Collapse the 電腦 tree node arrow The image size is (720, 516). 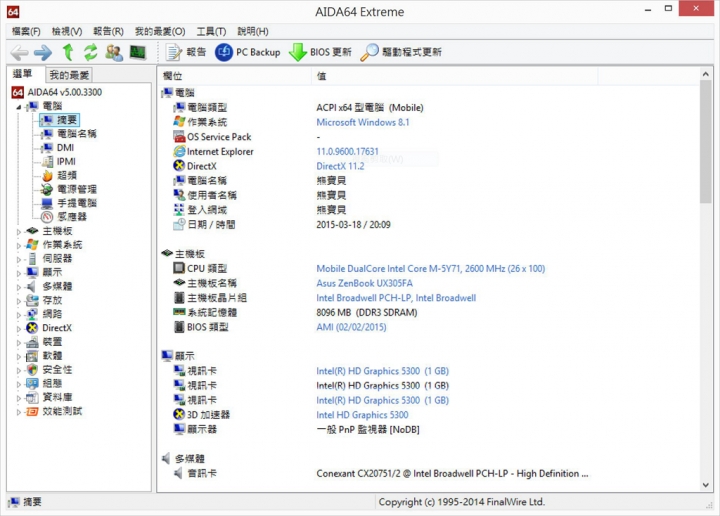18,107
